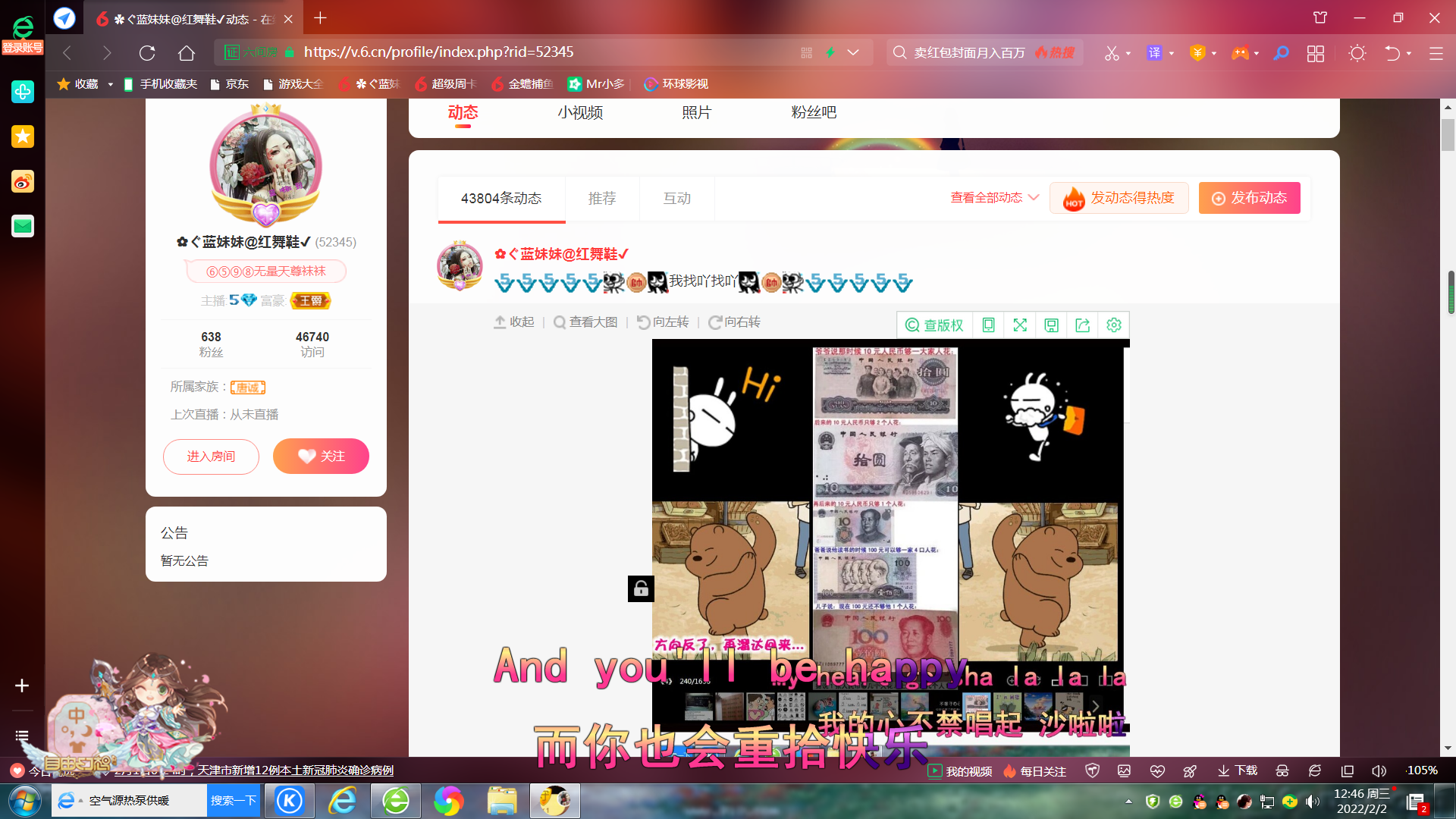1456x819 pixels.
Task: Click the 发布动态 button
Action: (1250, 198)
